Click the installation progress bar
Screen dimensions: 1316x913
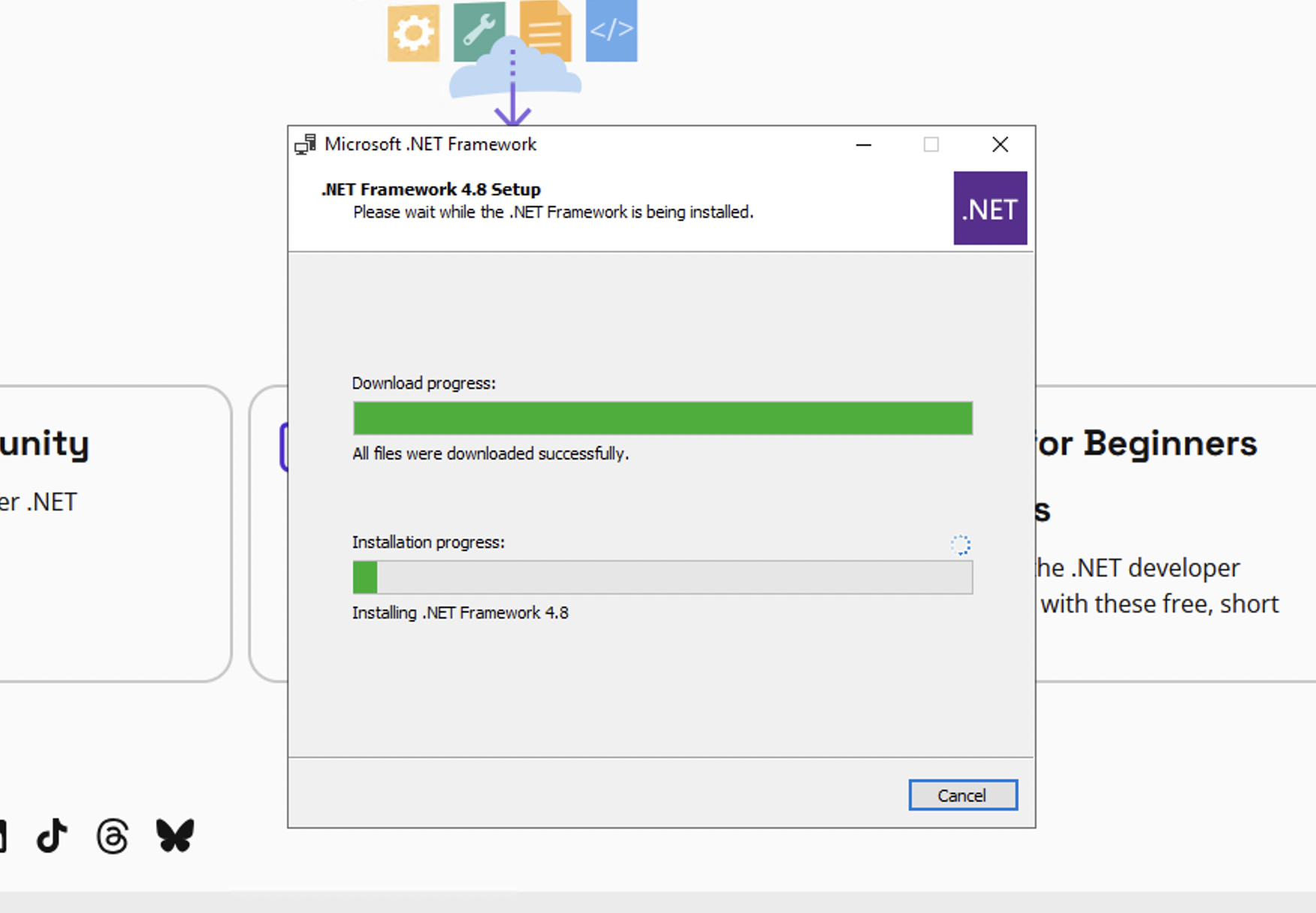tap(663, 577)
